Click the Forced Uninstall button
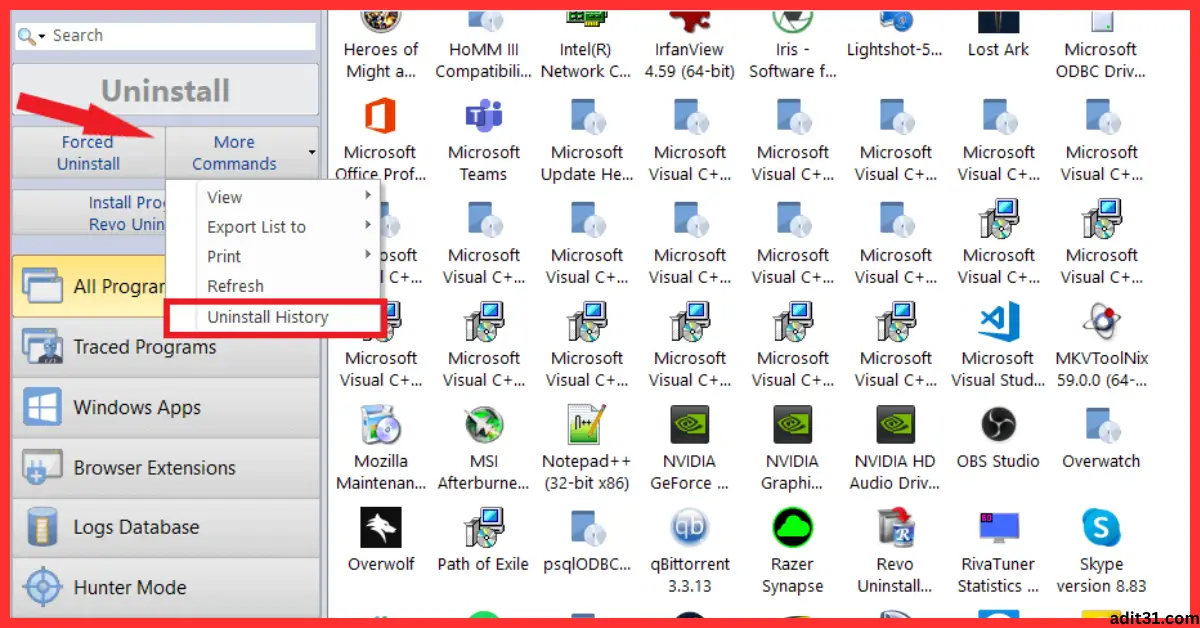 tap(88, 153)
